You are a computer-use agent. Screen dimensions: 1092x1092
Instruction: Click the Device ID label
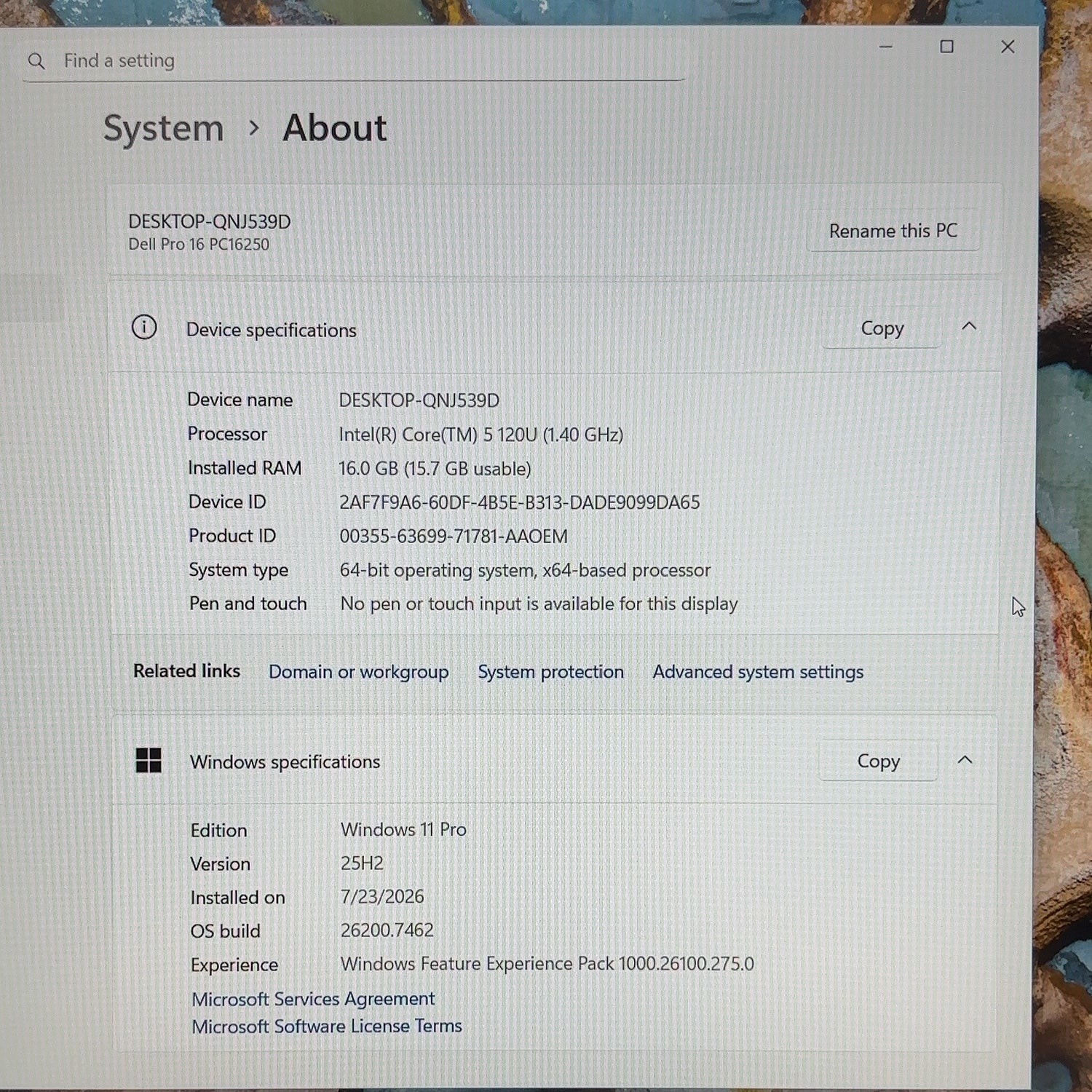click(x=227, y=502)
